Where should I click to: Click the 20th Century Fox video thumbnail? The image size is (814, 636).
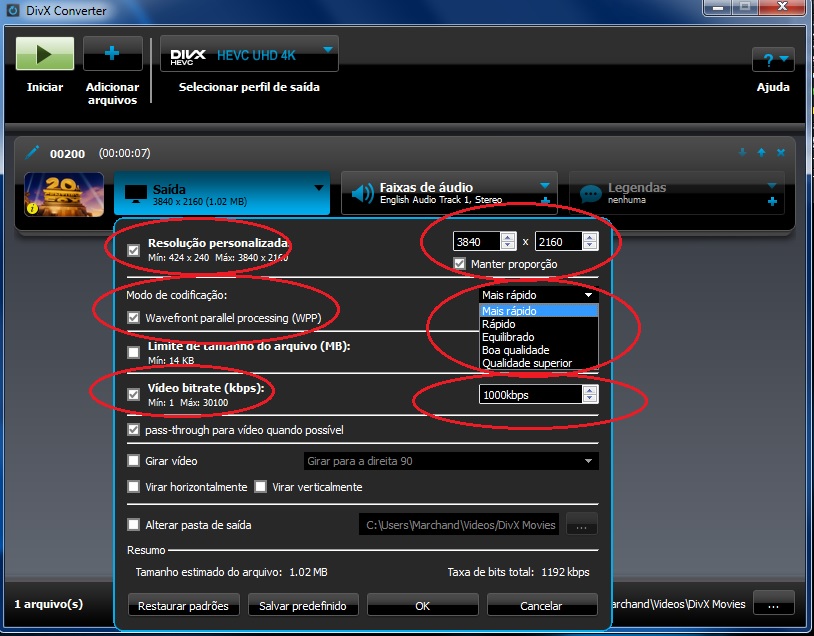[x=64, y=194]
